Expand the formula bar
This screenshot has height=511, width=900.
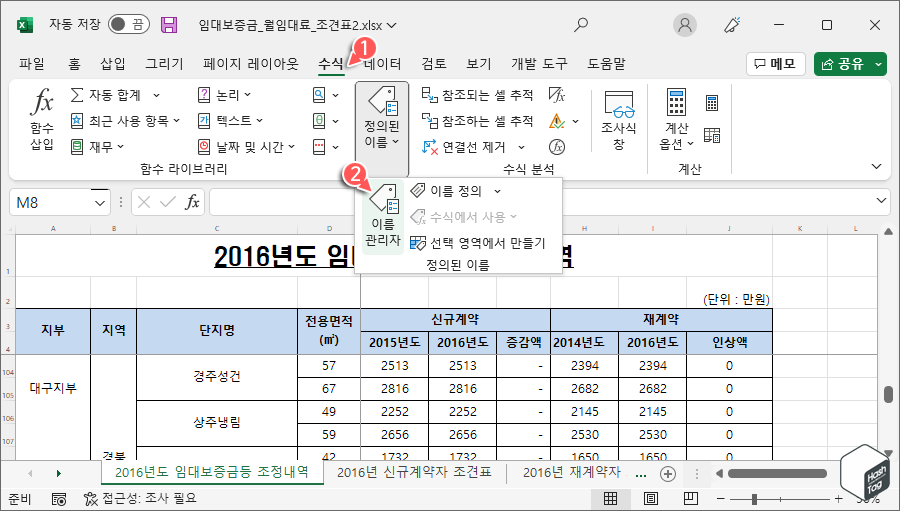coord(881,201)
